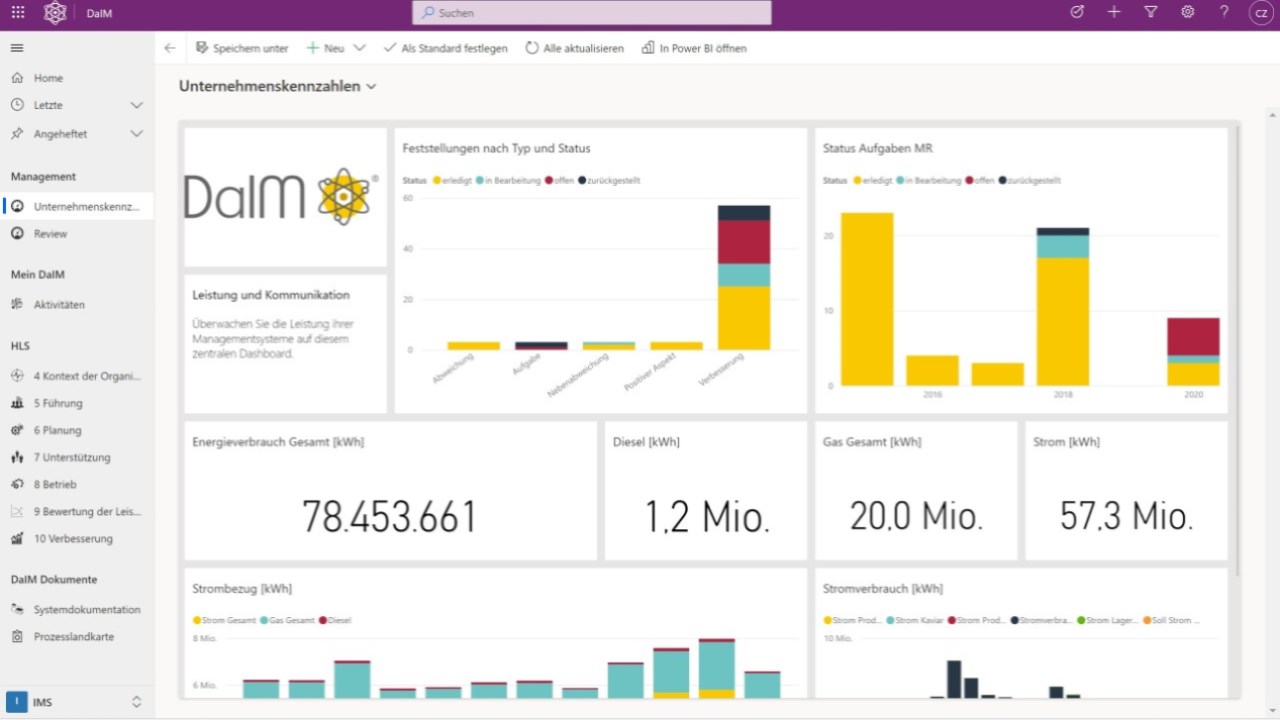Click the plus quick-create icon in header
This screenshot has height=720, width=1280.
point(1114,12)
